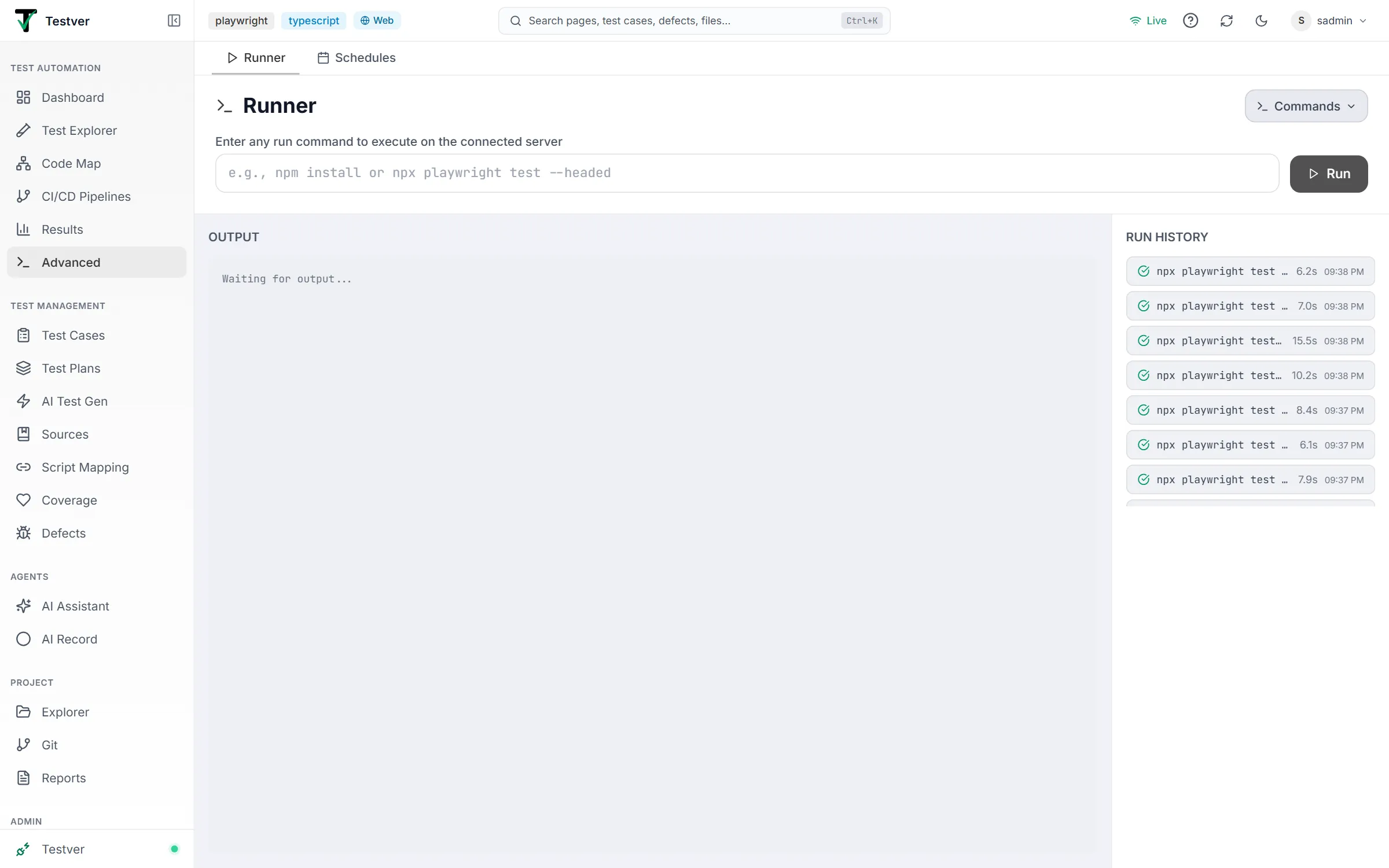Click the Live connection status indicator
The width and height of the screenshot is (1389, 868).
[x=1148, y=21]
